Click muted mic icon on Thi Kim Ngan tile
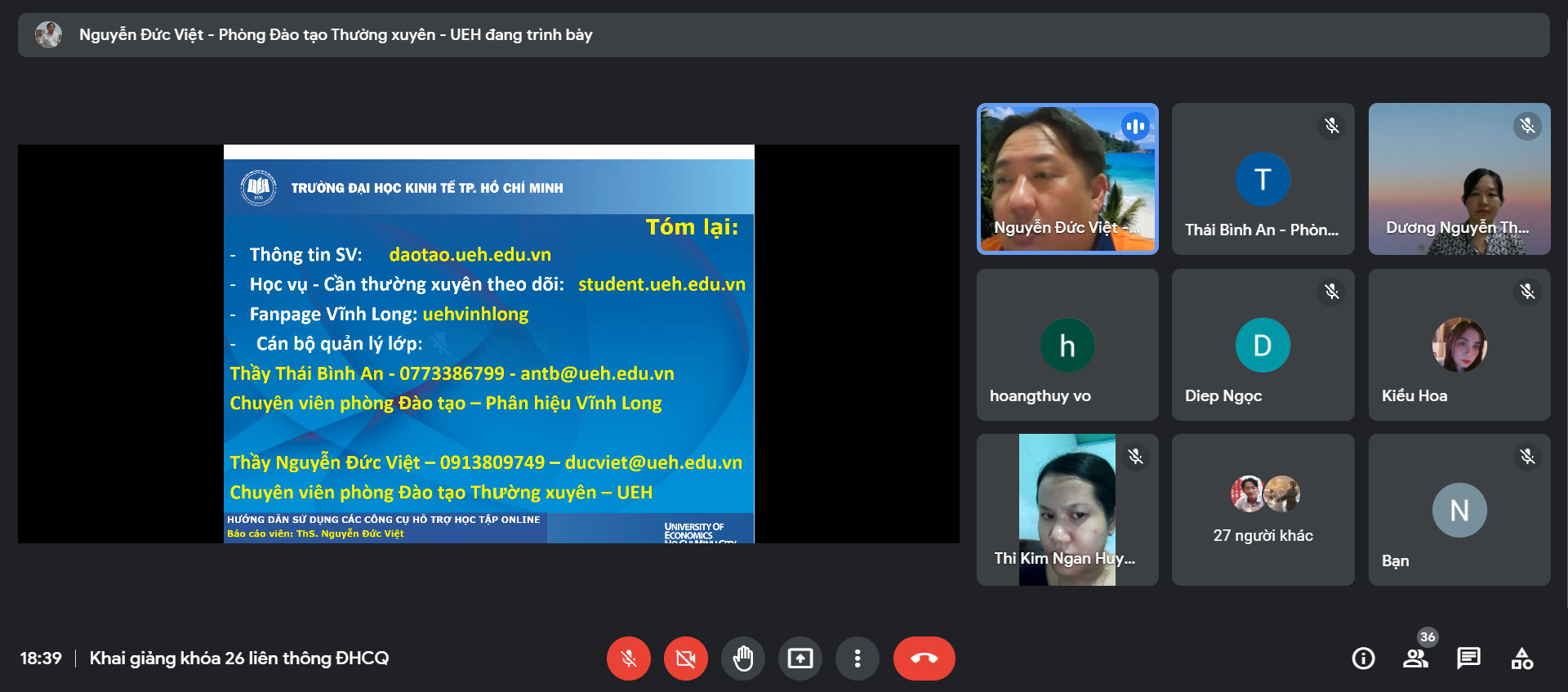Screen dimensions: 1568x692 (1135, 457)
